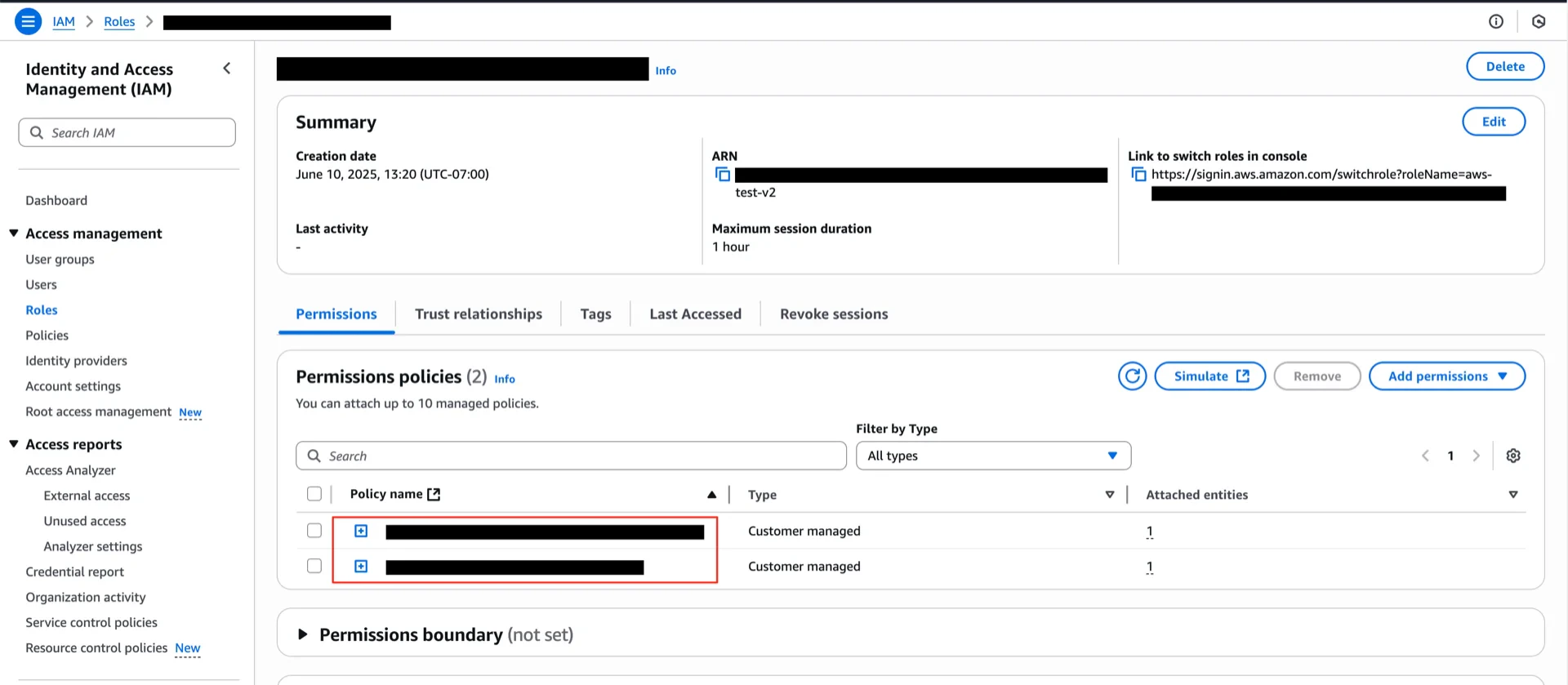Sort the Attached entities column arrow
Image resolution: width=1568 pixels, height=685 pixels.
[1512, 495]
